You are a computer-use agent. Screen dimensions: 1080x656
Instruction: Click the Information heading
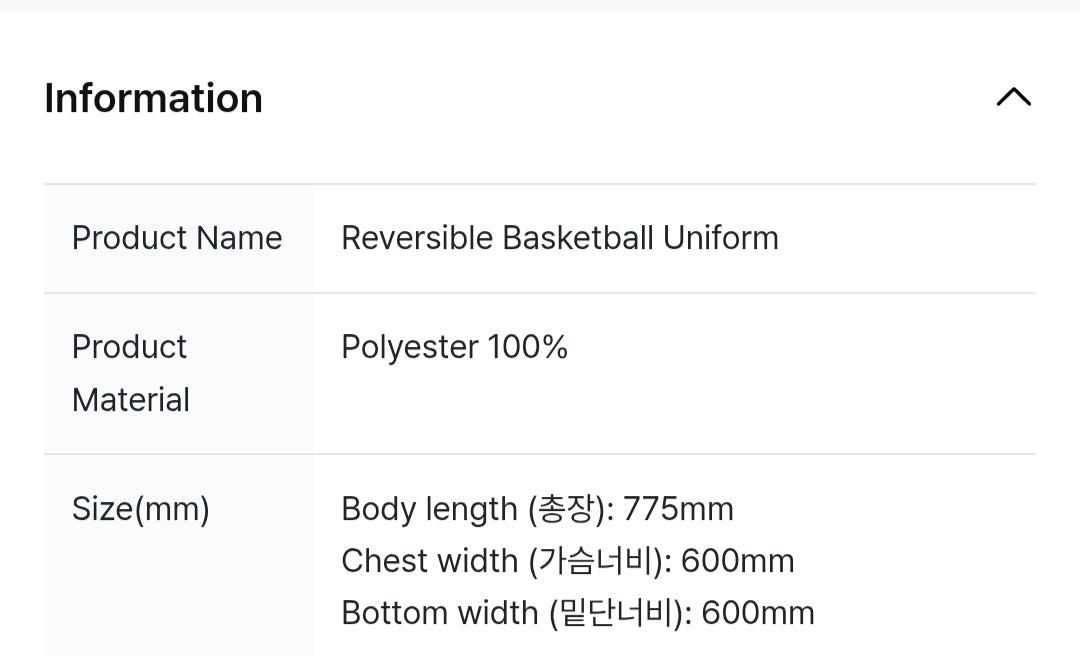click(x=154, y=98)
